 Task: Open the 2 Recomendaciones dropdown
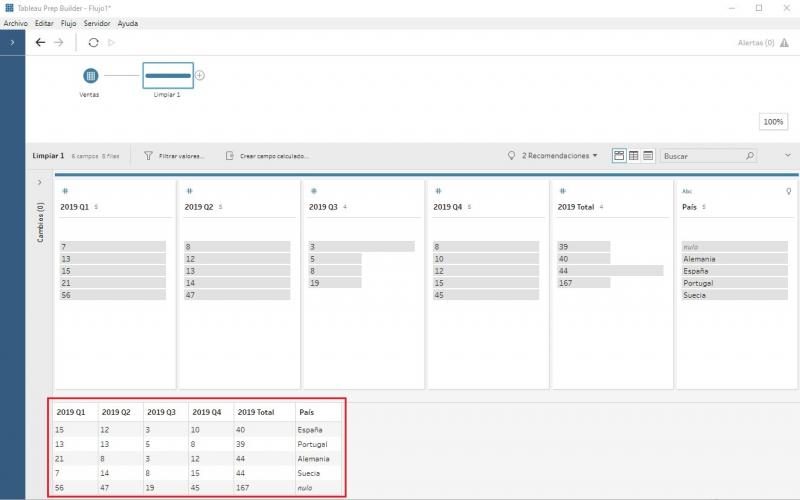coord(553,156)
